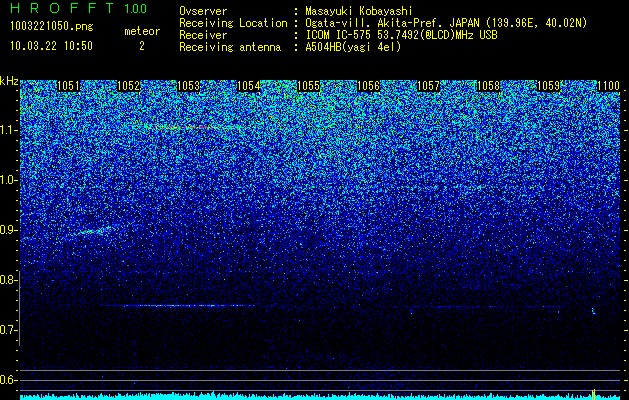Click the 0.9 frequency axis label
629x400 pixels.
coord(8,230)
